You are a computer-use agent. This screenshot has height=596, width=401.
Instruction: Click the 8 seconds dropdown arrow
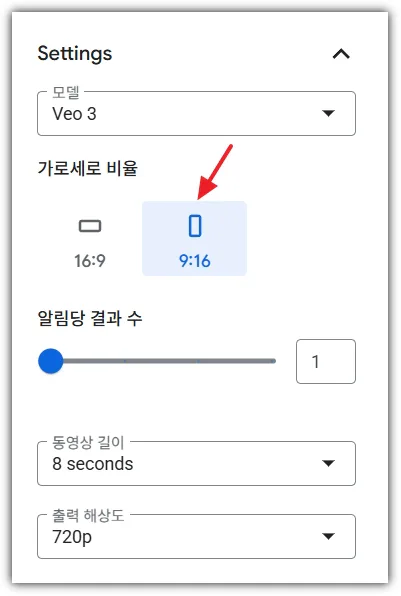click(x=328, y=463)
